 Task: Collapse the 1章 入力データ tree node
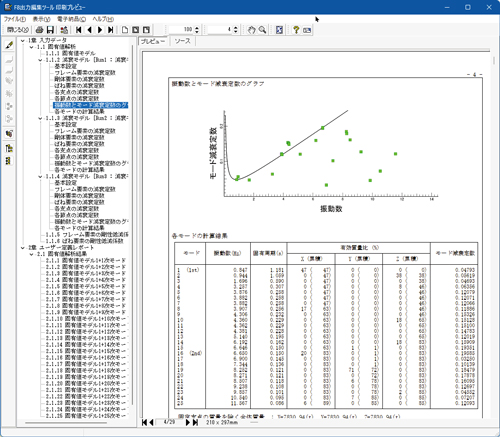pos(23,41)
